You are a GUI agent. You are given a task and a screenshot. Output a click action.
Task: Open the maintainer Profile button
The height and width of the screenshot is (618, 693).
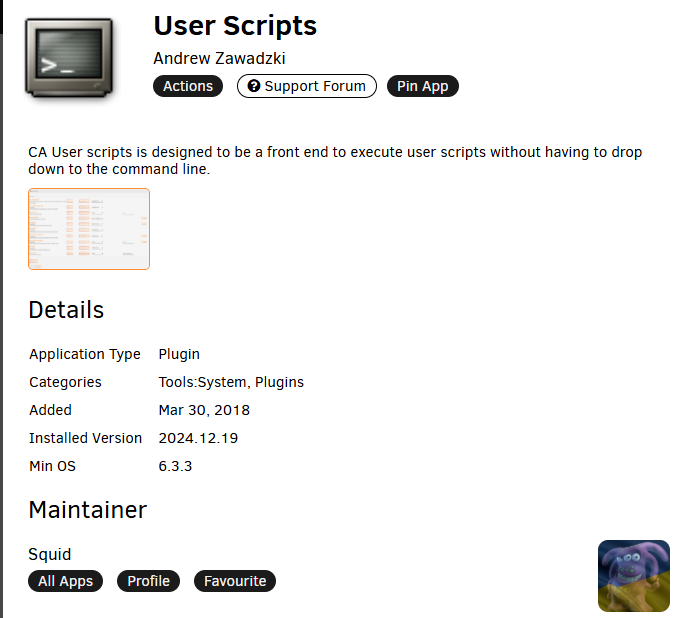pos(148,581)
